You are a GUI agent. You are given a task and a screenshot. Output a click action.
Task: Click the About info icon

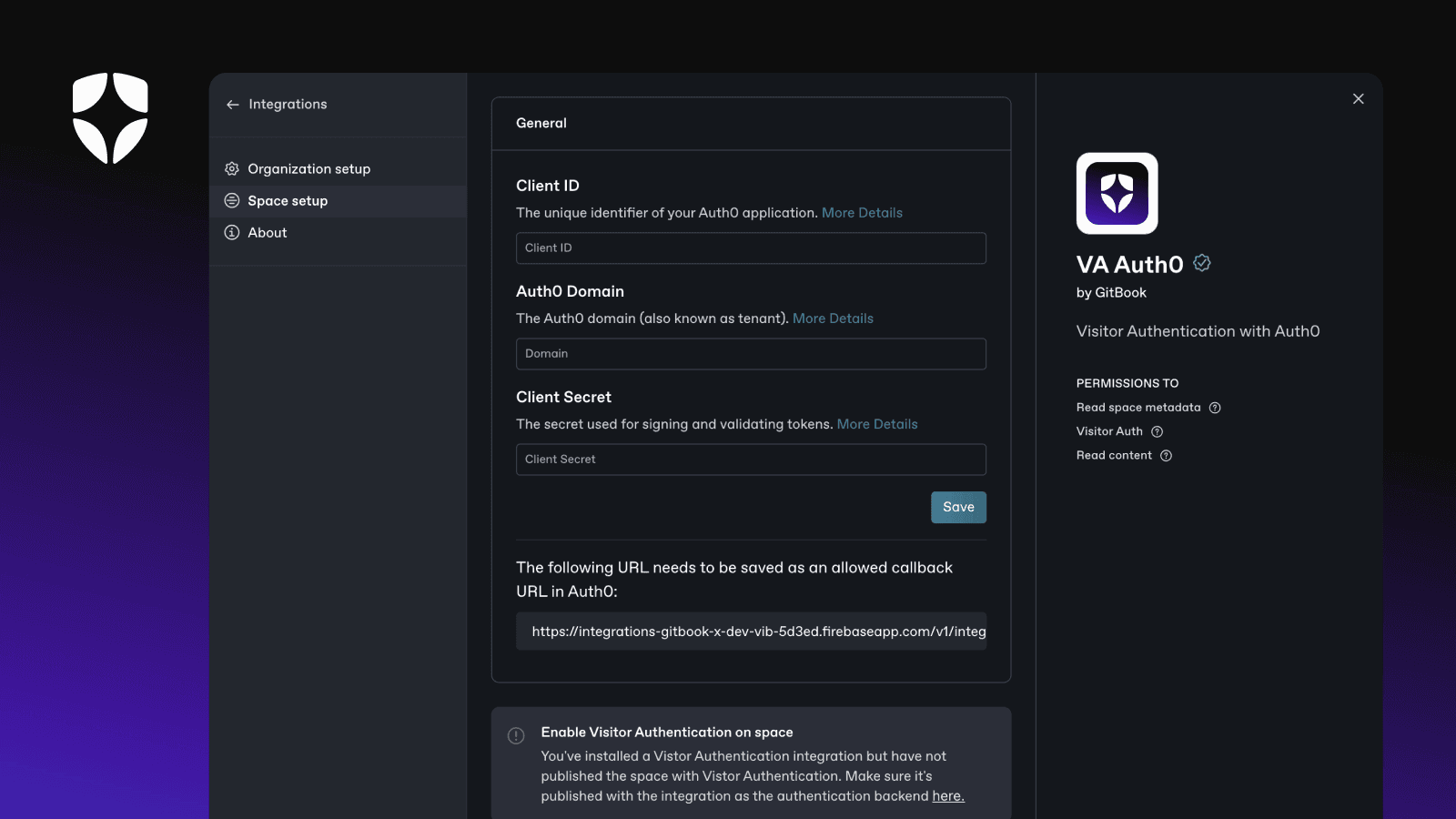point(232,233)
